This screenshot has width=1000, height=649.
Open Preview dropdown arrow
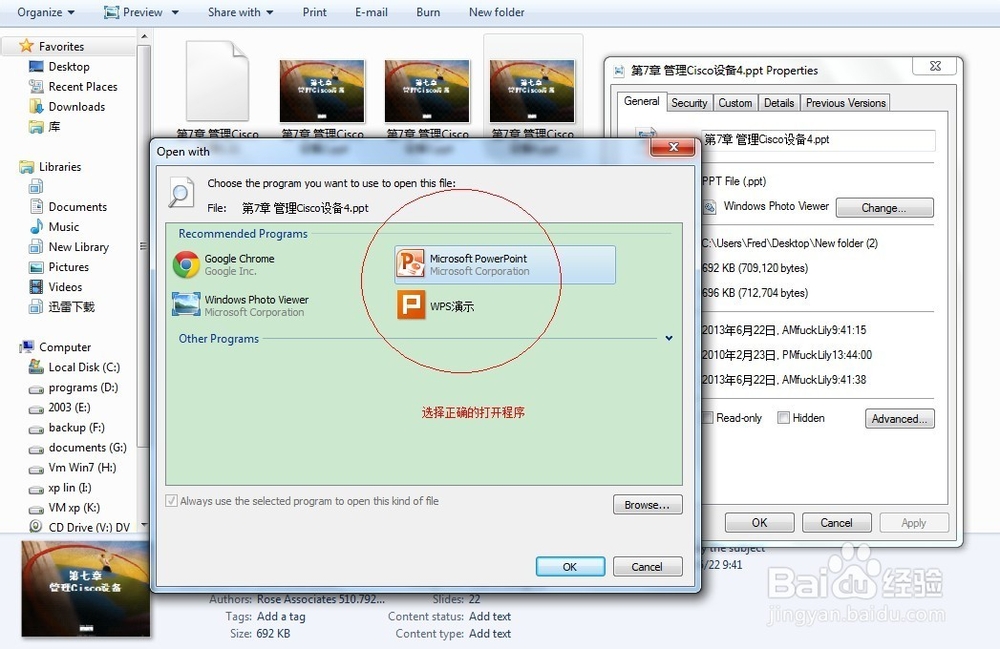tap(175, 12)
